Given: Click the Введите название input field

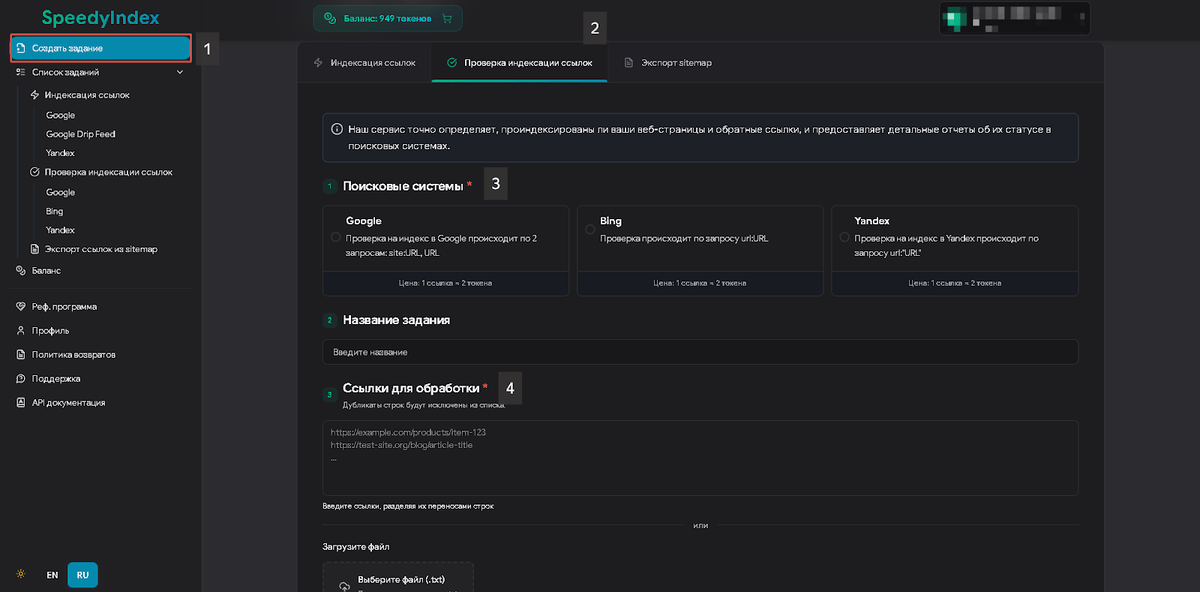Looking at the screenshot, I should click(x=700, y=352).
